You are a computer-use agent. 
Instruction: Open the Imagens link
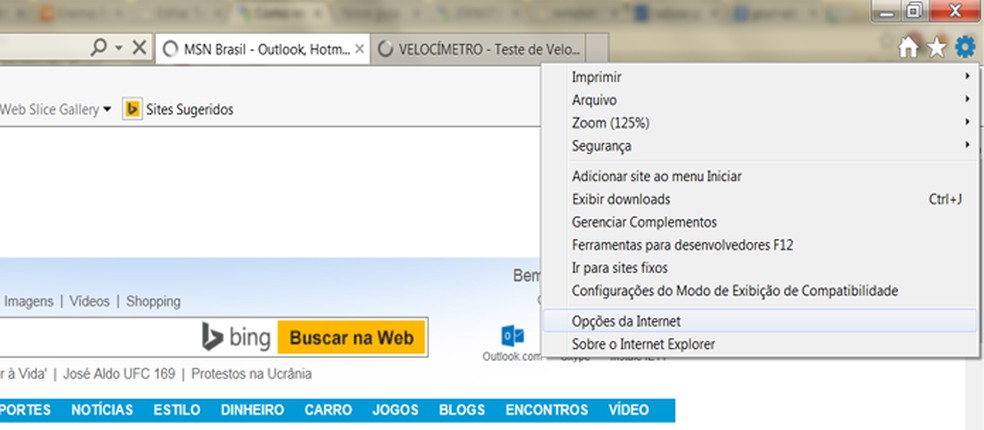(29, 301)
